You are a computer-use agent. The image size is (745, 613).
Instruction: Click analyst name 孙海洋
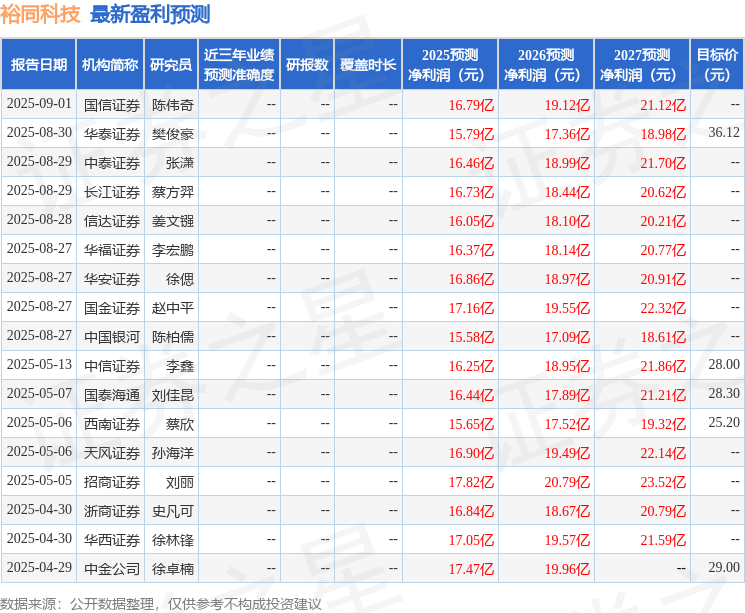(x=172, y=452)
